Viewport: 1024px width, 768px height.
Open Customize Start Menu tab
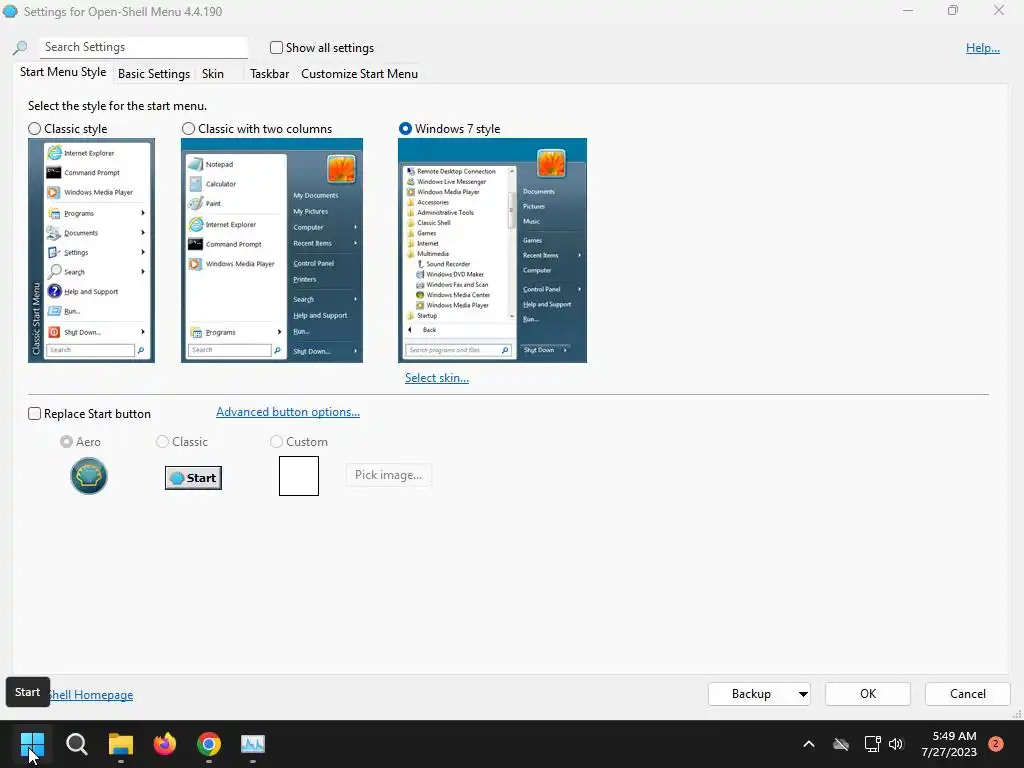(x=359, y=74)
